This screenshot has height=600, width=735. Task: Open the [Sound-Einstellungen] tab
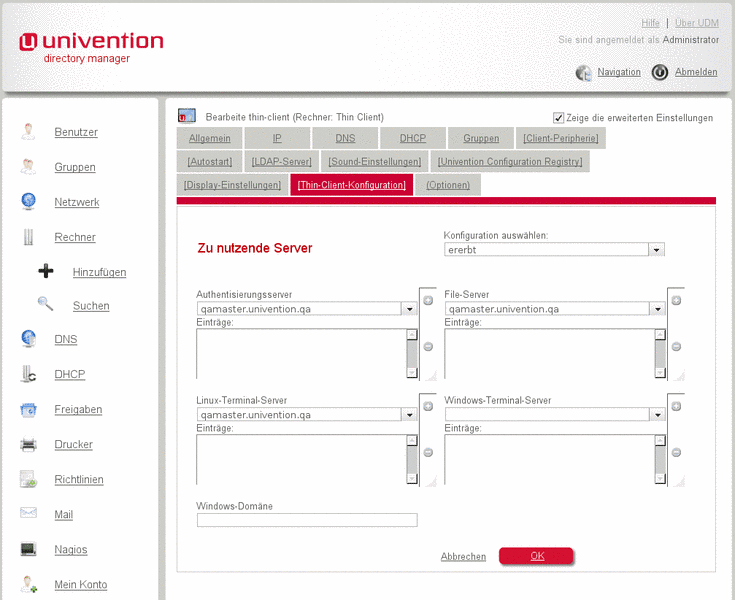(375, 161)
